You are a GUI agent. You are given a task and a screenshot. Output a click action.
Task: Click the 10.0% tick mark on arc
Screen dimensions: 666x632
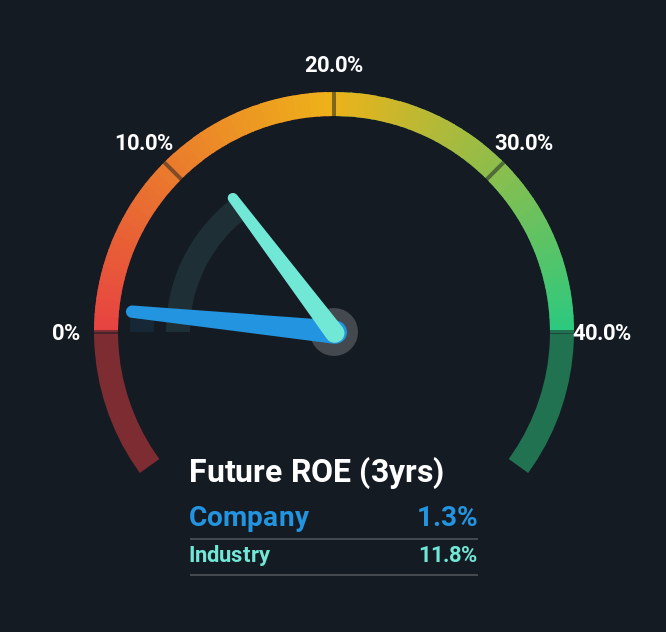[x=173, y=170]
